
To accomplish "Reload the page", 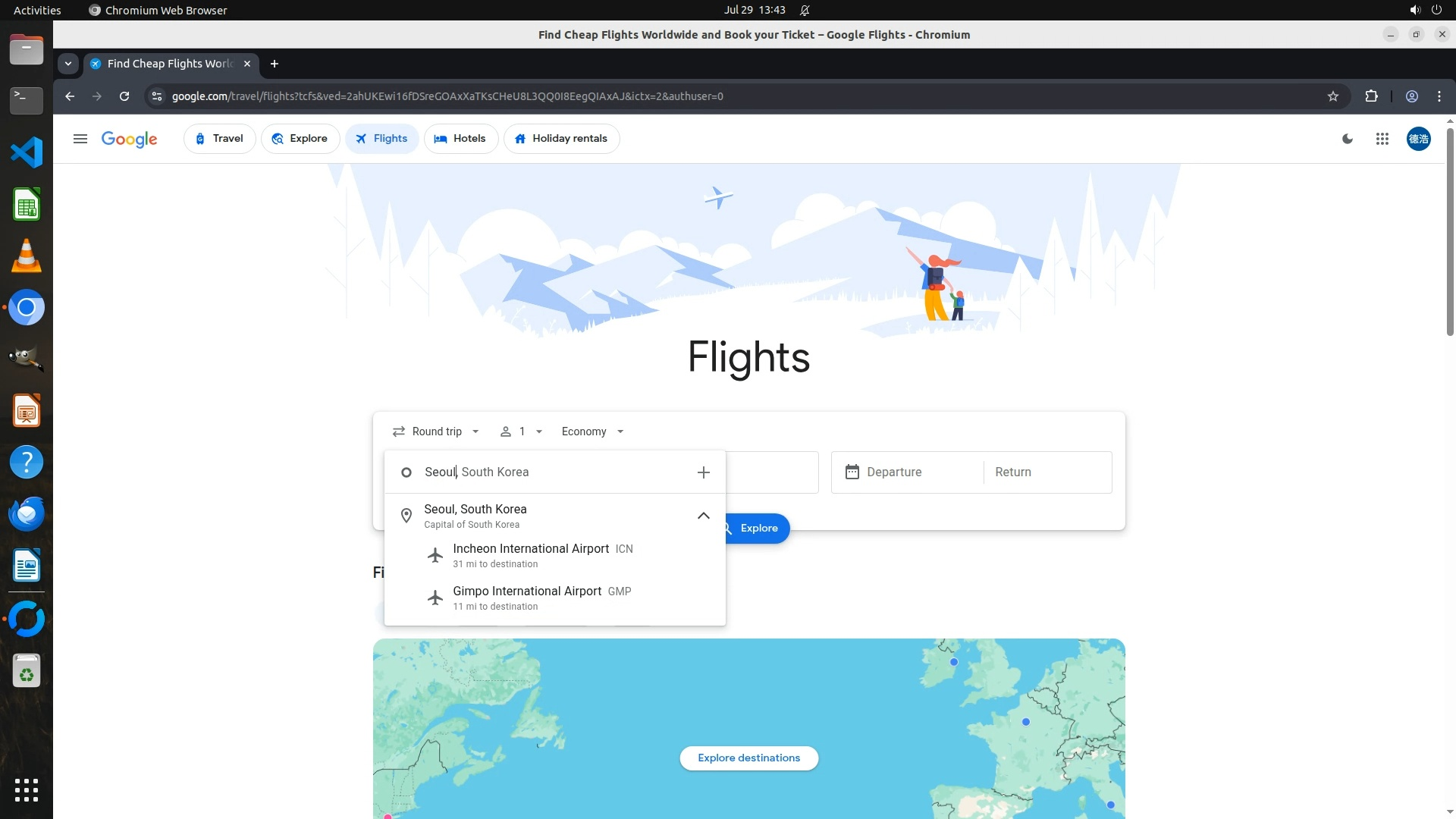I will tap(124, 96).
